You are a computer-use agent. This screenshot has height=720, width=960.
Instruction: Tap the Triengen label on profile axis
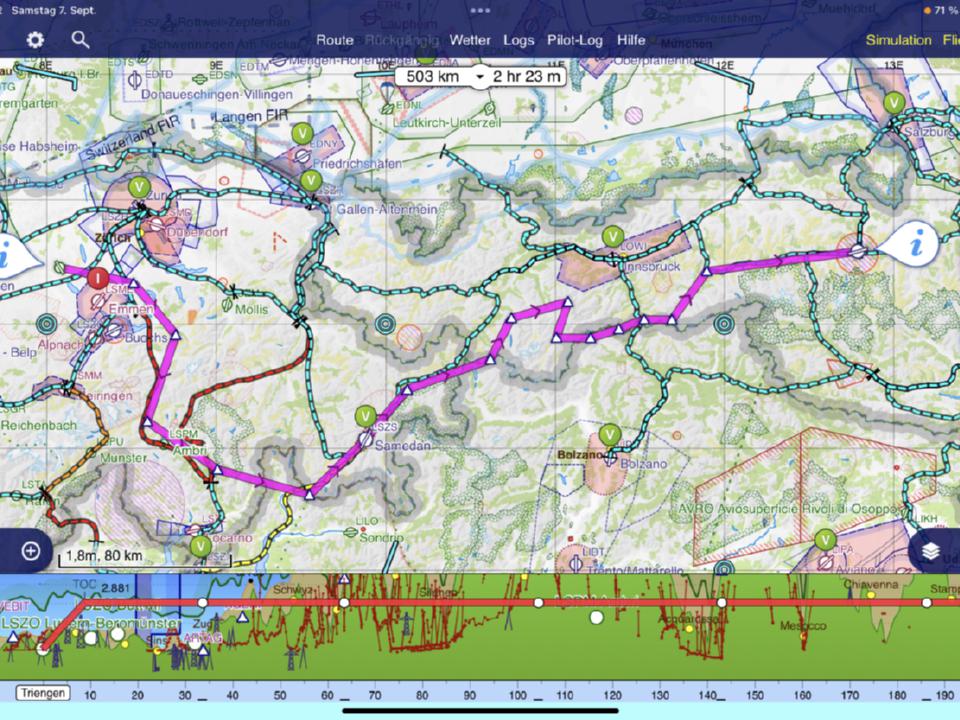click(43, 693)
